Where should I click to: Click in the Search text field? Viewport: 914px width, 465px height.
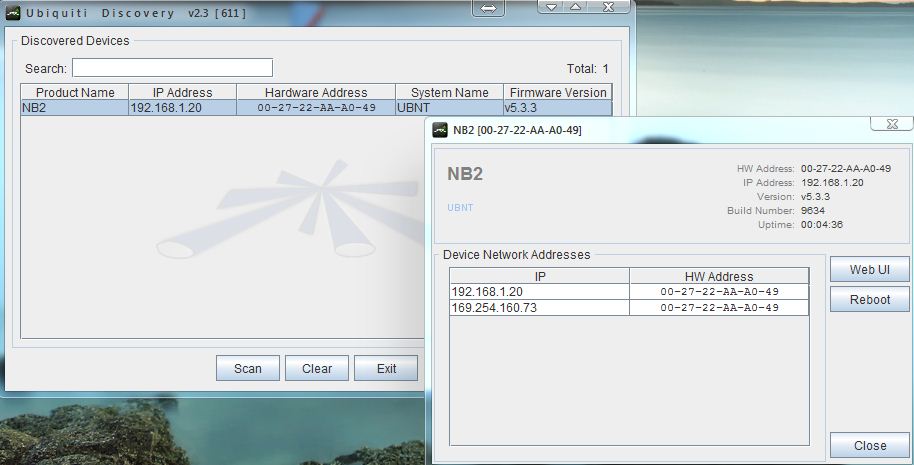click(172, 68)
